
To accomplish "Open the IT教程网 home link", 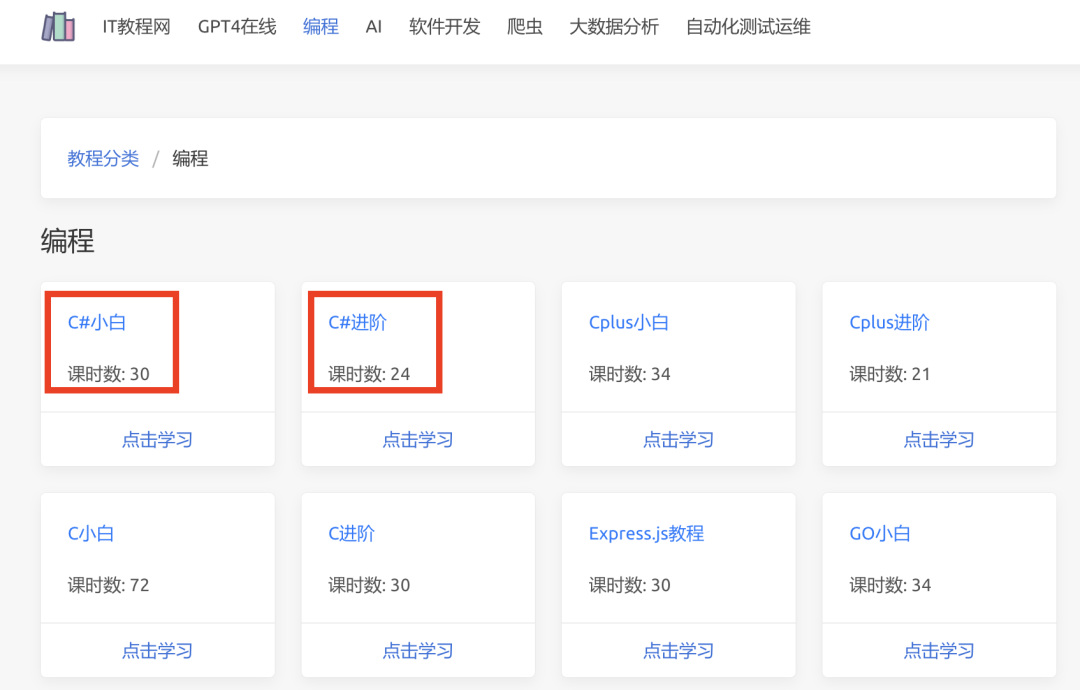I will 136,27.
